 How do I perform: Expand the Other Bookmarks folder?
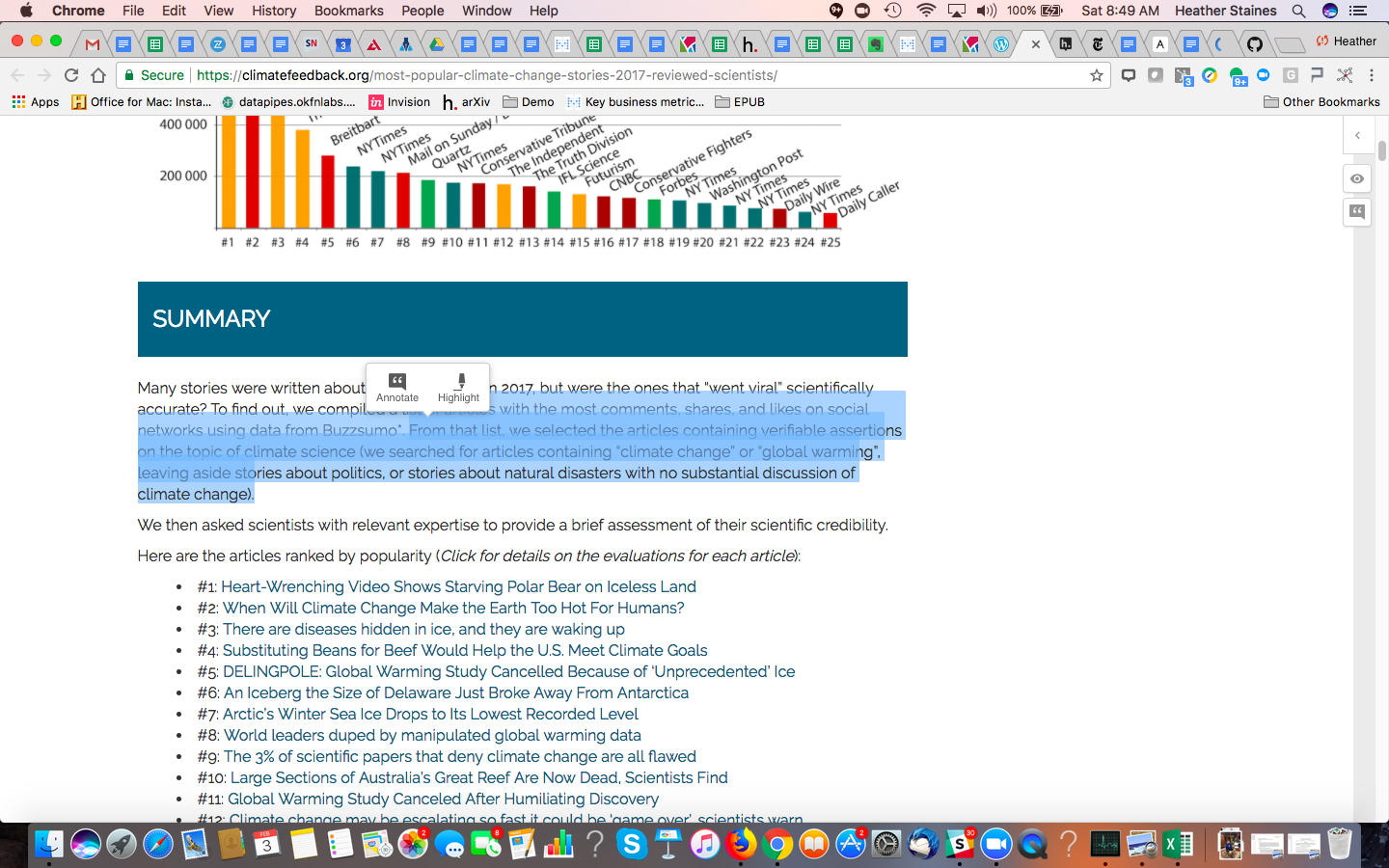(x=1321, y=102)
